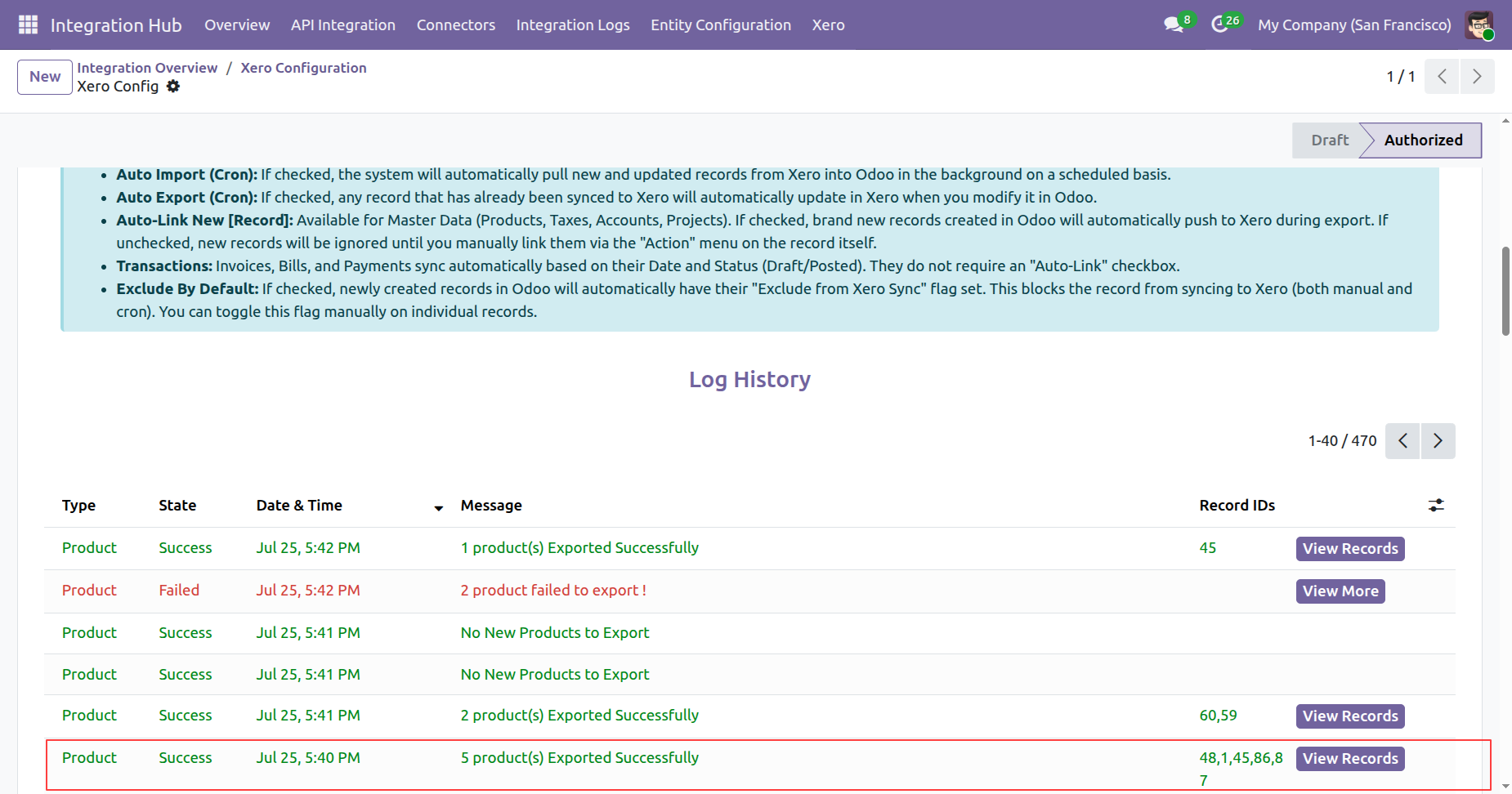Viewport: 1512px width, 794px height.
Task: Click record ID '45' cell
Action: coord(1208,548)
